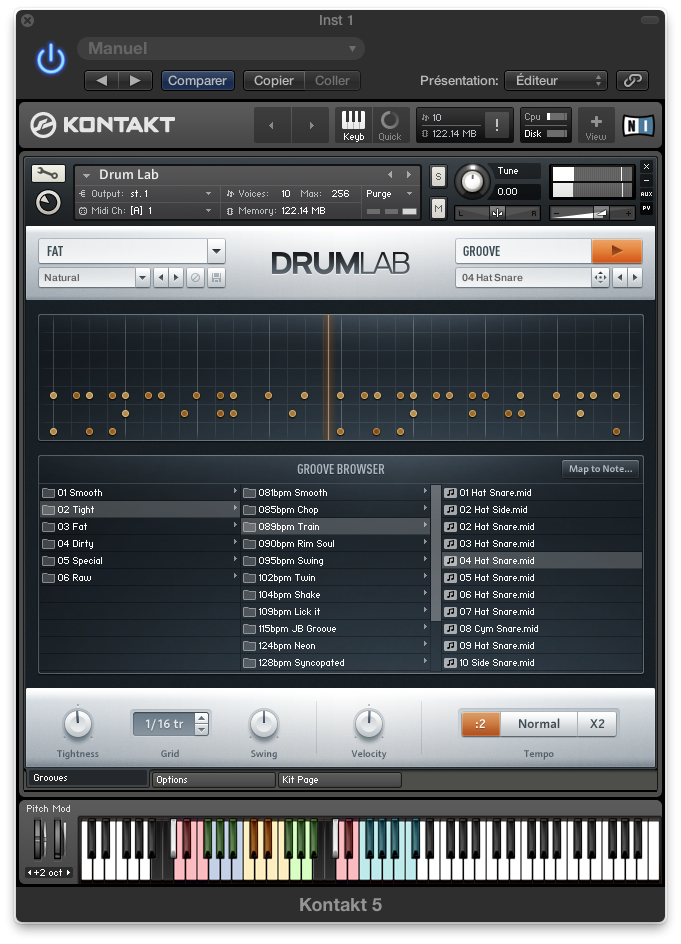
Task: Open the View plus menu
Action: (595, 125)
